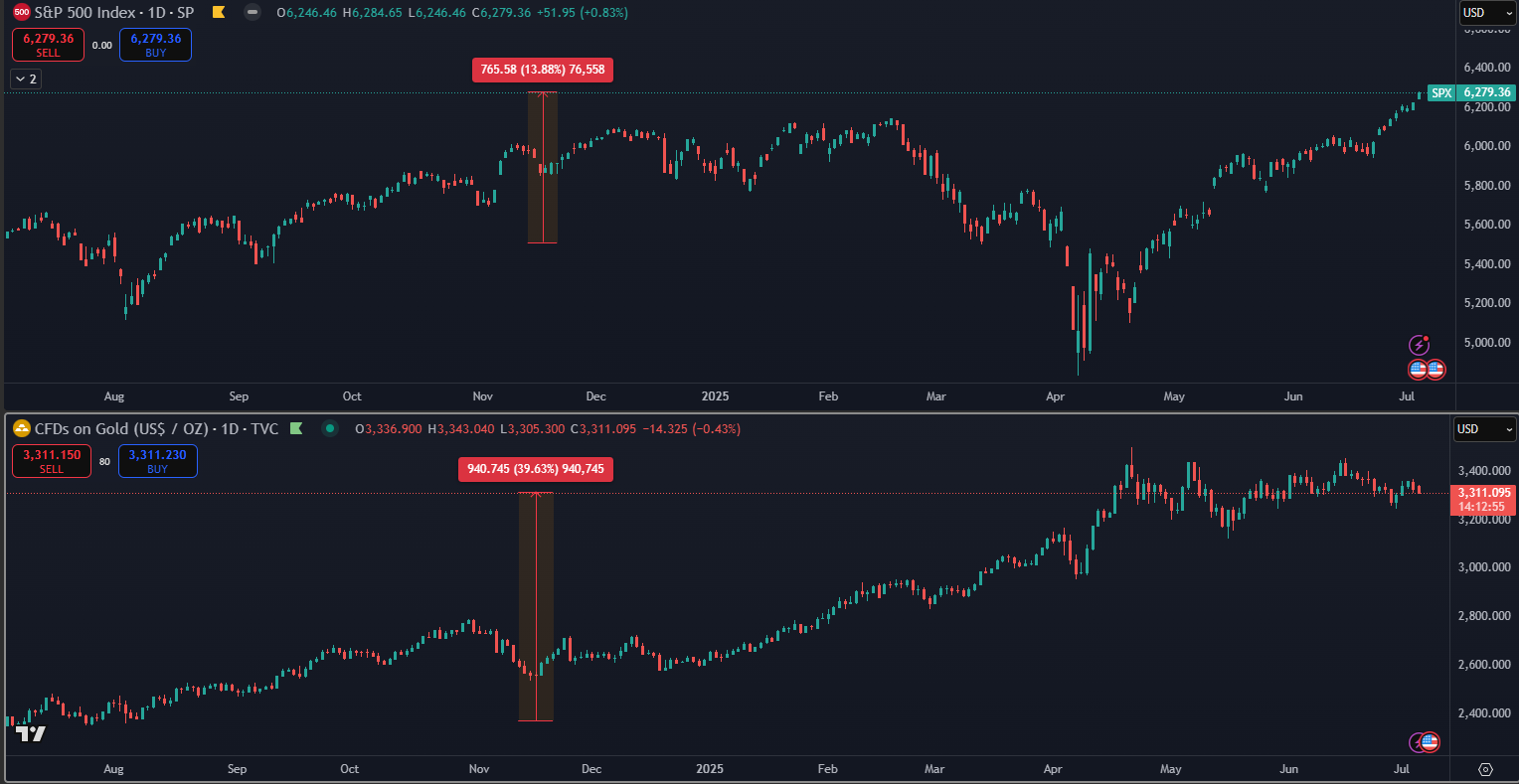1519x784 pixels.
Task: Click the grey minus circle icon in S&P 500 header
Action: (253, 13)
